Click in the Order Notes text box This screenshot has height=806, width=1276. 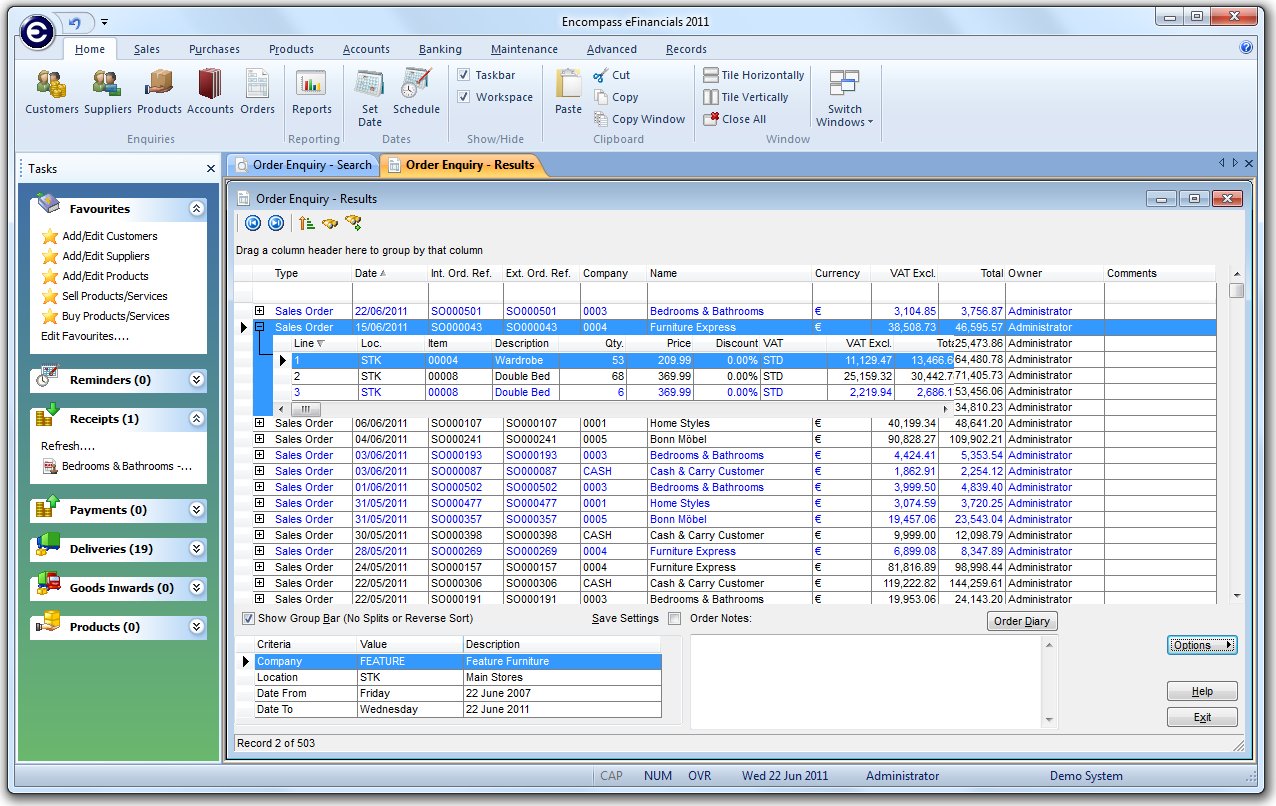coord(866,681)
